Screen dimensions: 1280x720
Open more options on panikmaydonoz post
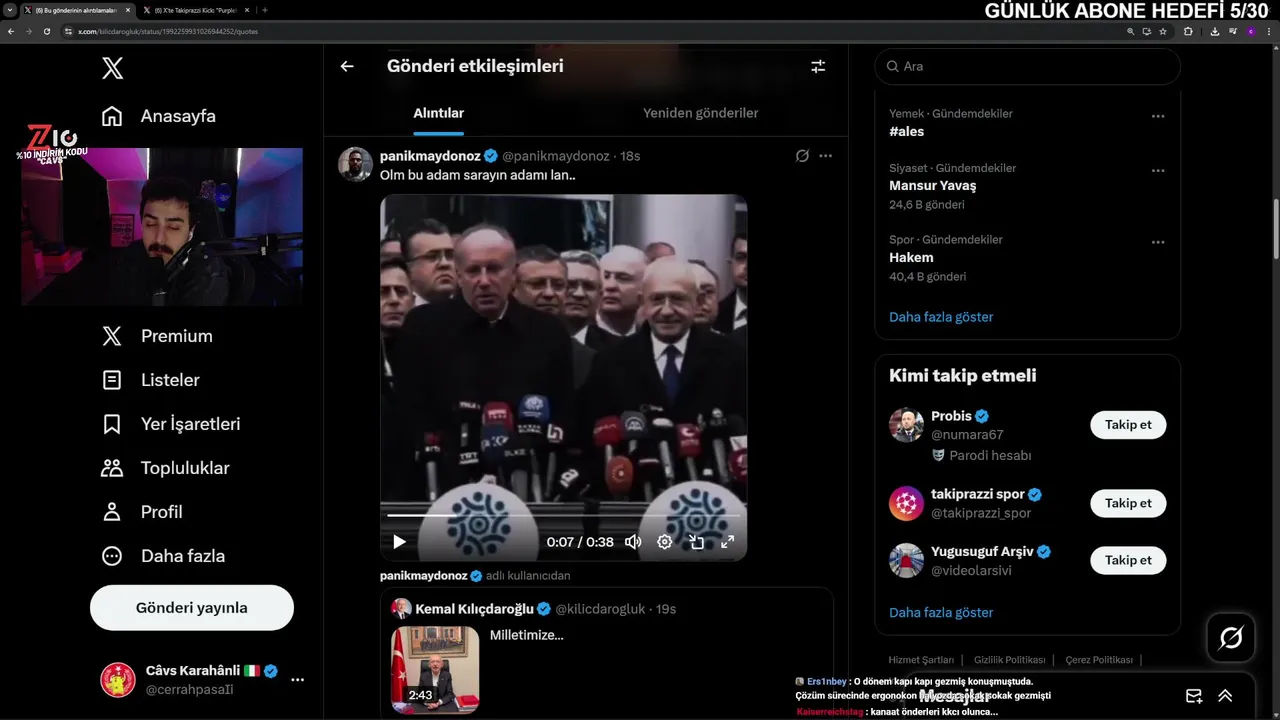825,156
